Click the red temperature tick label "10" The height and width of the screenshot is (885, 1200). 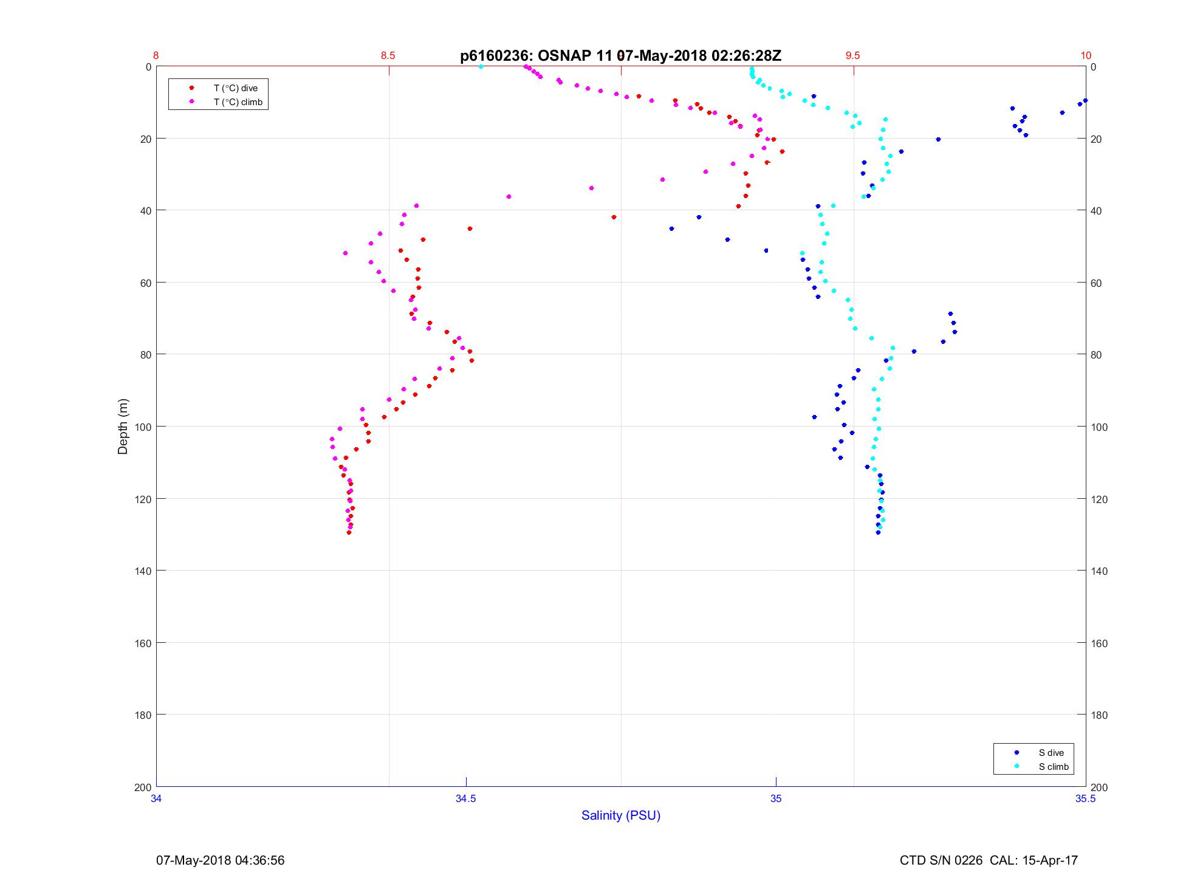(x=1085, y=56)
